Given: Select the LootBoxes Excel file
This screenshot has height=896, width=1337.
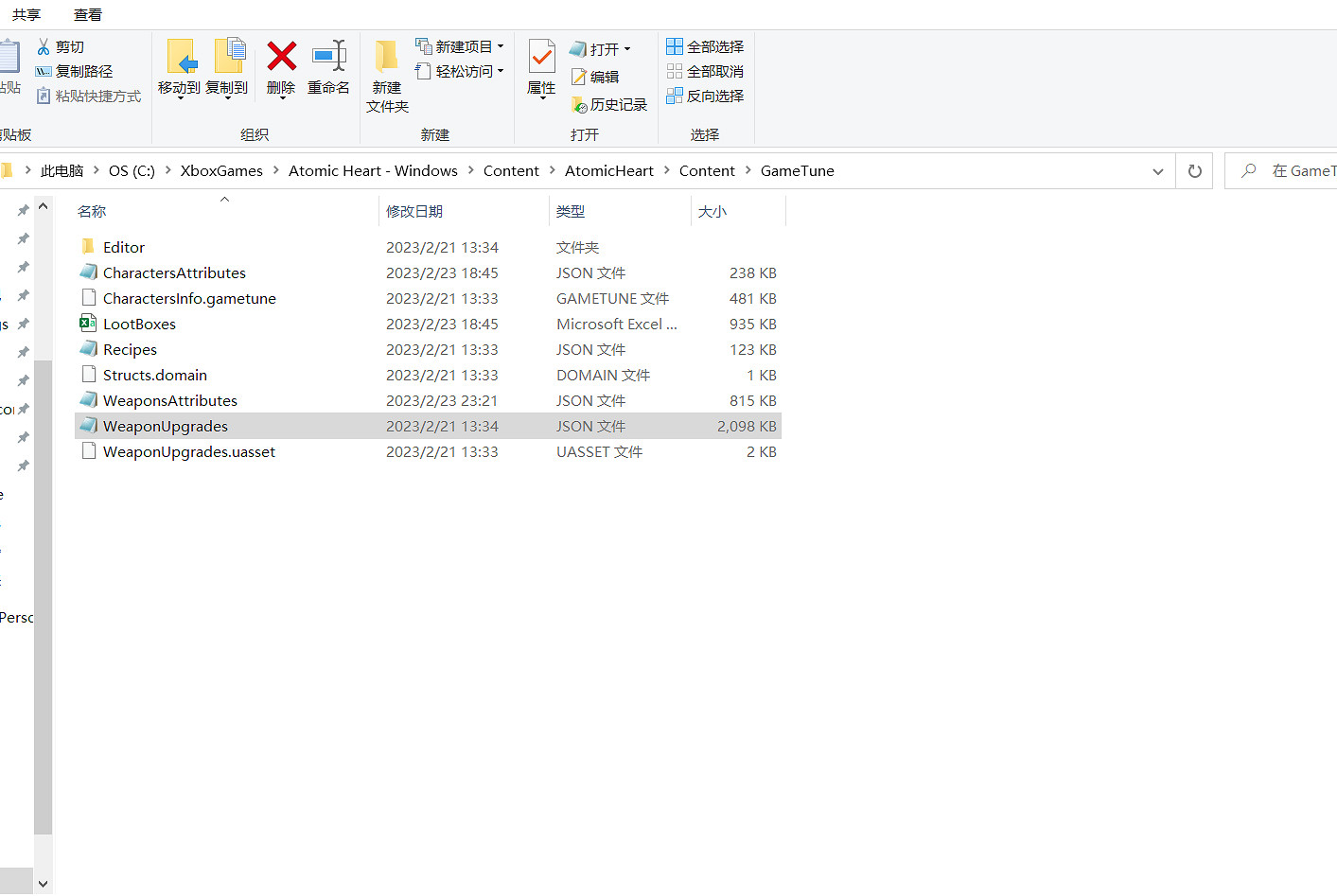Looking at the screenshot, I should point(139,324).
